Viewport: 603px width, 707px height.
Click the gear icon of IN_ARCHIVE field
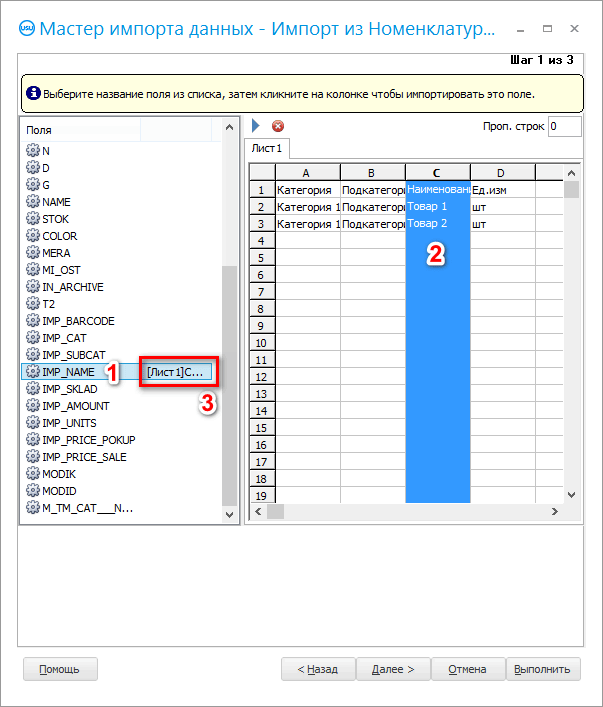coord(32,287)
